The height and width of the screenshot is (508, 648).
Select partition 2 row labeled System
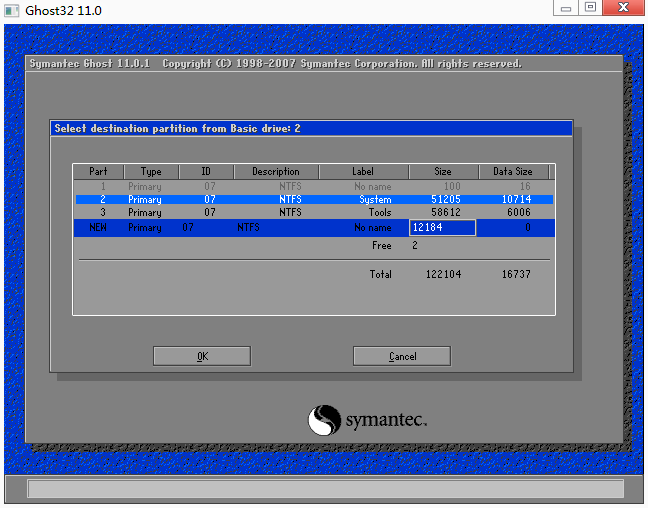pyautogui.click(x=314, y=199)
